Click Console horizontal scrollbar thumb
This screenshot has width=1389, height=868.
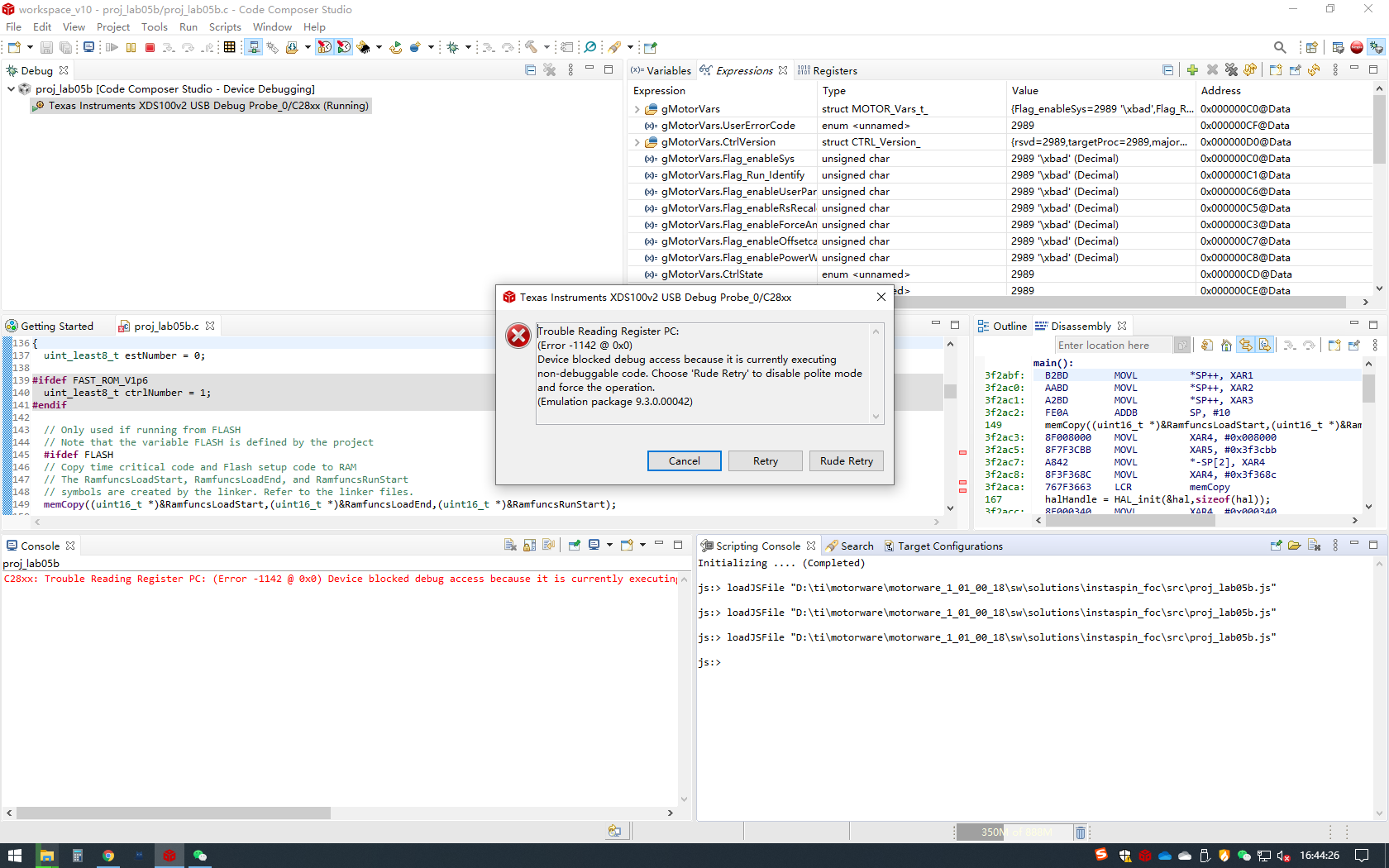click(174, 813)
